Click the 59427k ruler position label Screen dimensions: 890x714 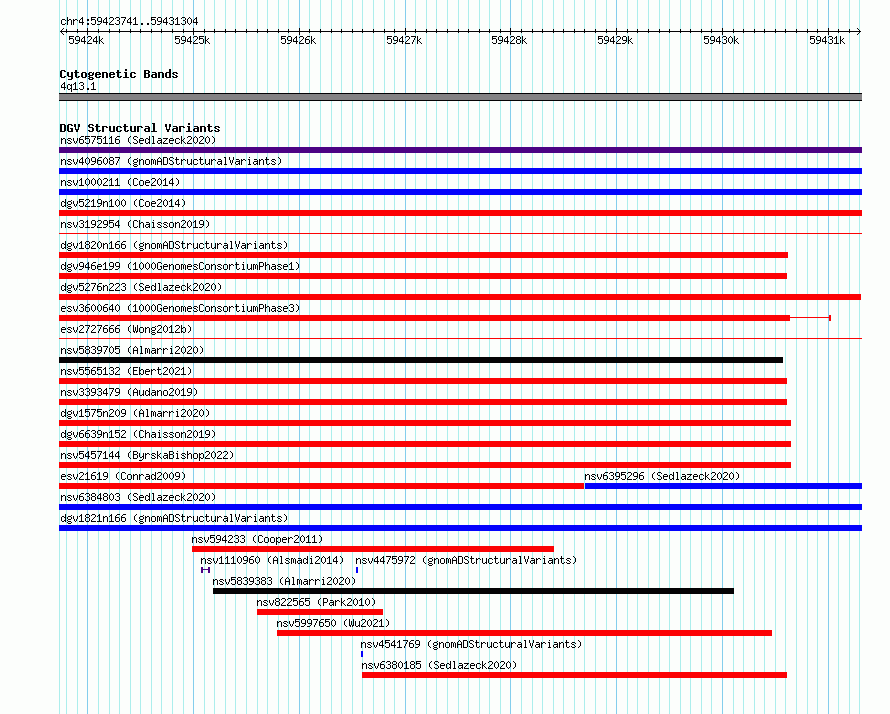point(404,40)
